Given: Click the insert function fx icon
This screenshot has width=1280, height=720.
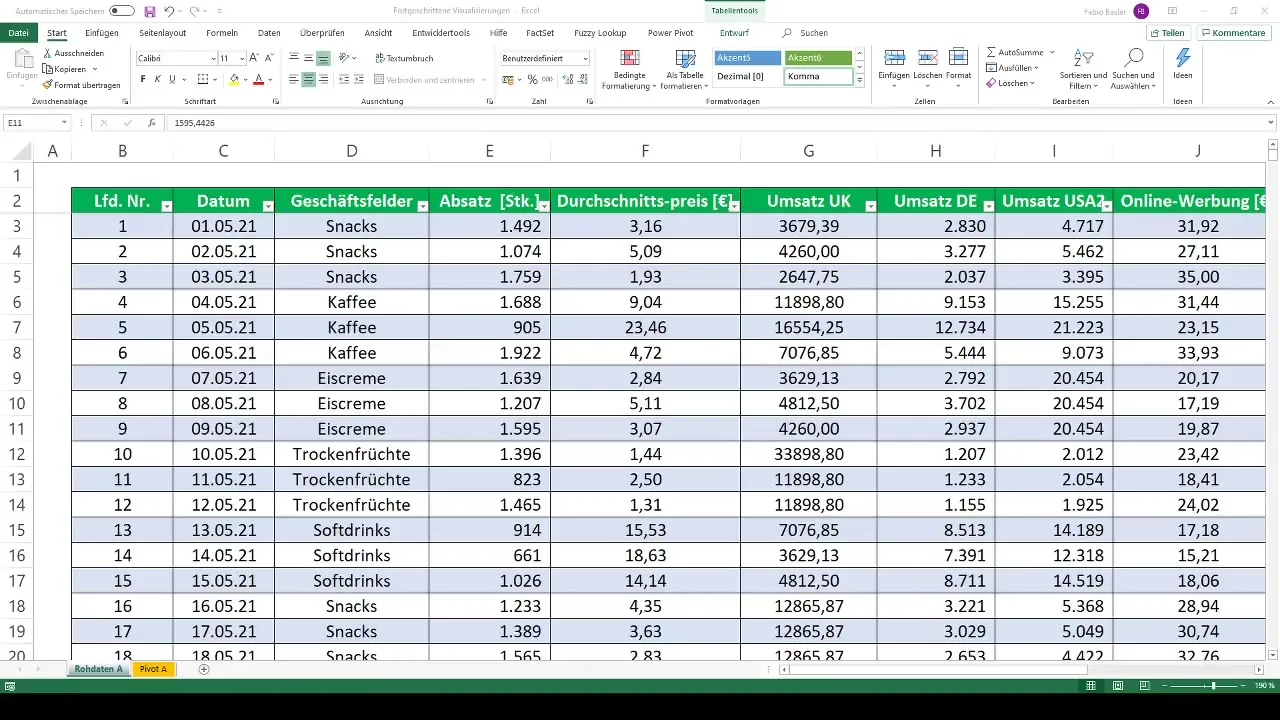Looking at the screenshot, I should pos(151,123).
